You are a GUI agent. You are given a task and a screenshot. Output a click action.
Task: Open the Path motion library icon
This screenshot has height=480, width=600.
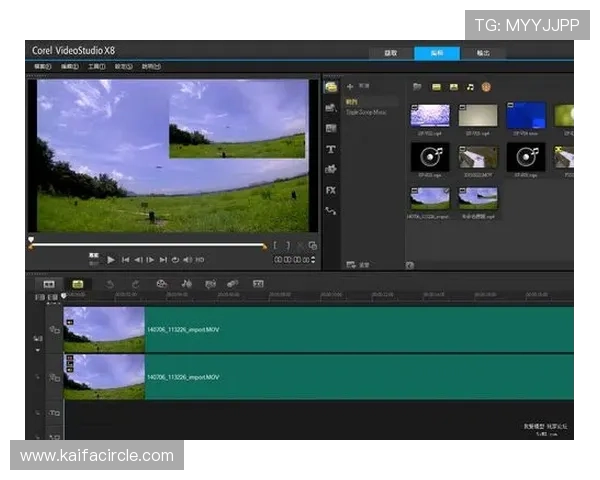click(x=331, y=210)
